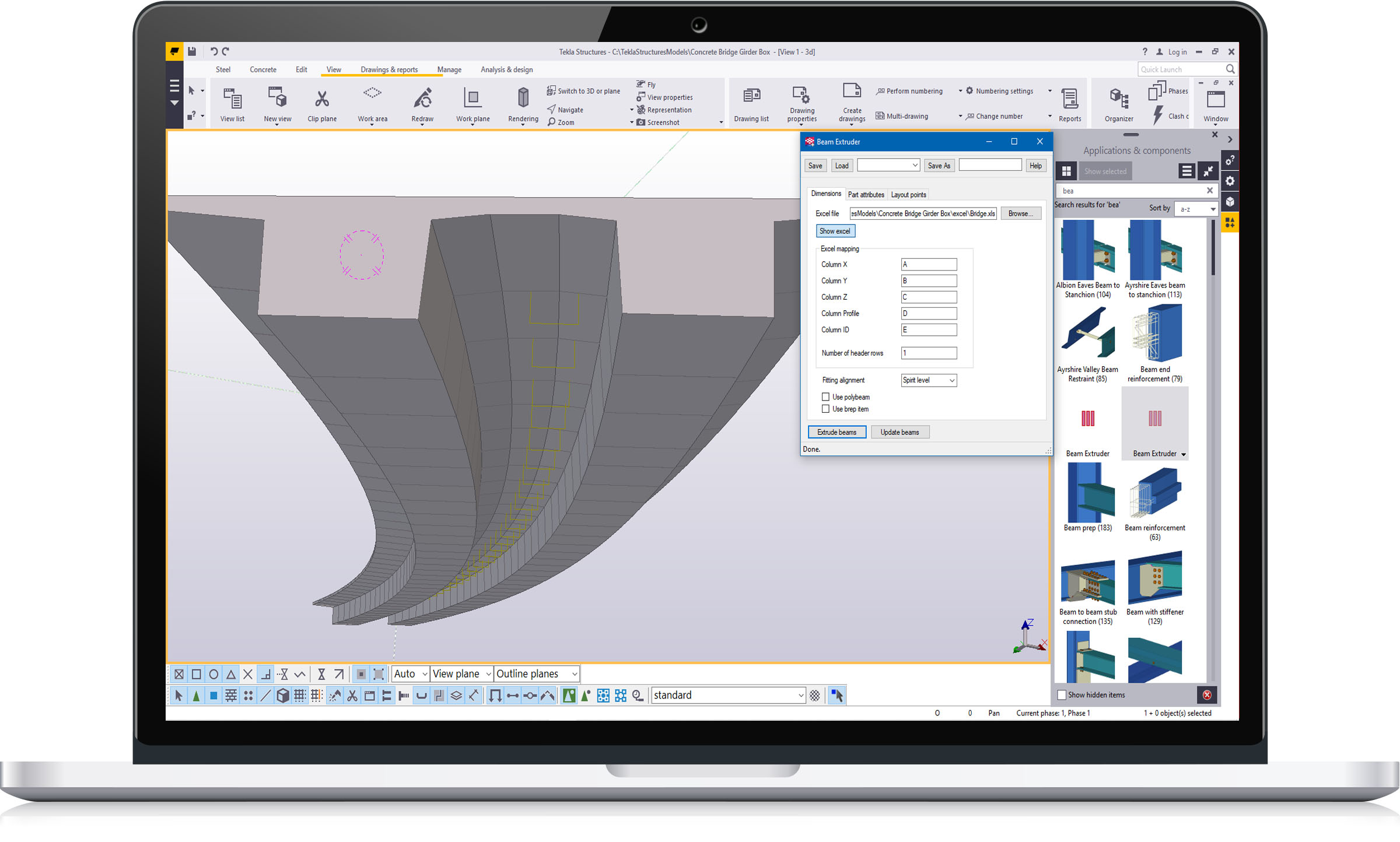Click the Phases icon
Viewport: 1400px width, 842px height.
[x=1157, y=91]
